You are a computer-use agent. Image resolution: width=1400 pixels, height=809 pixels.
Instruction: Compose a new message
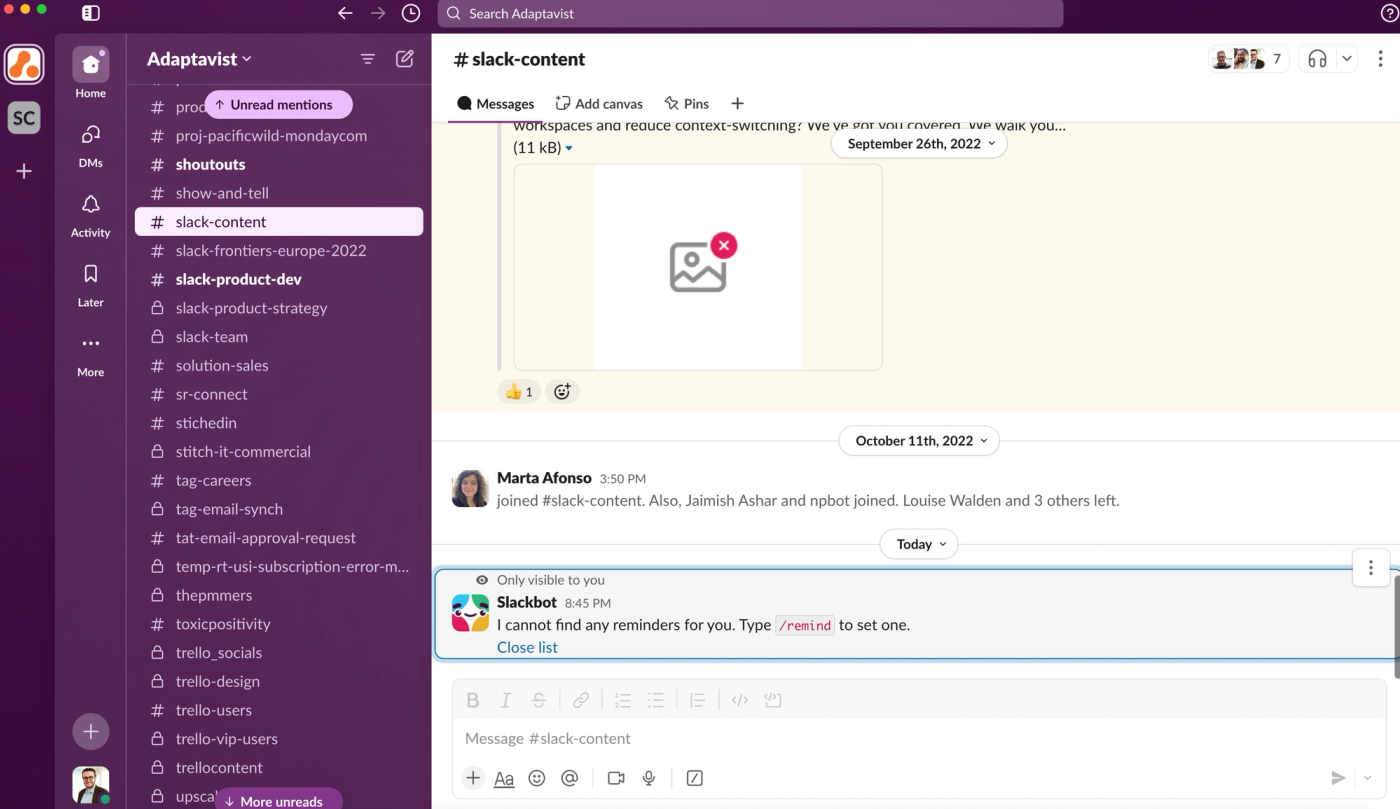click(x=405, y=59)
